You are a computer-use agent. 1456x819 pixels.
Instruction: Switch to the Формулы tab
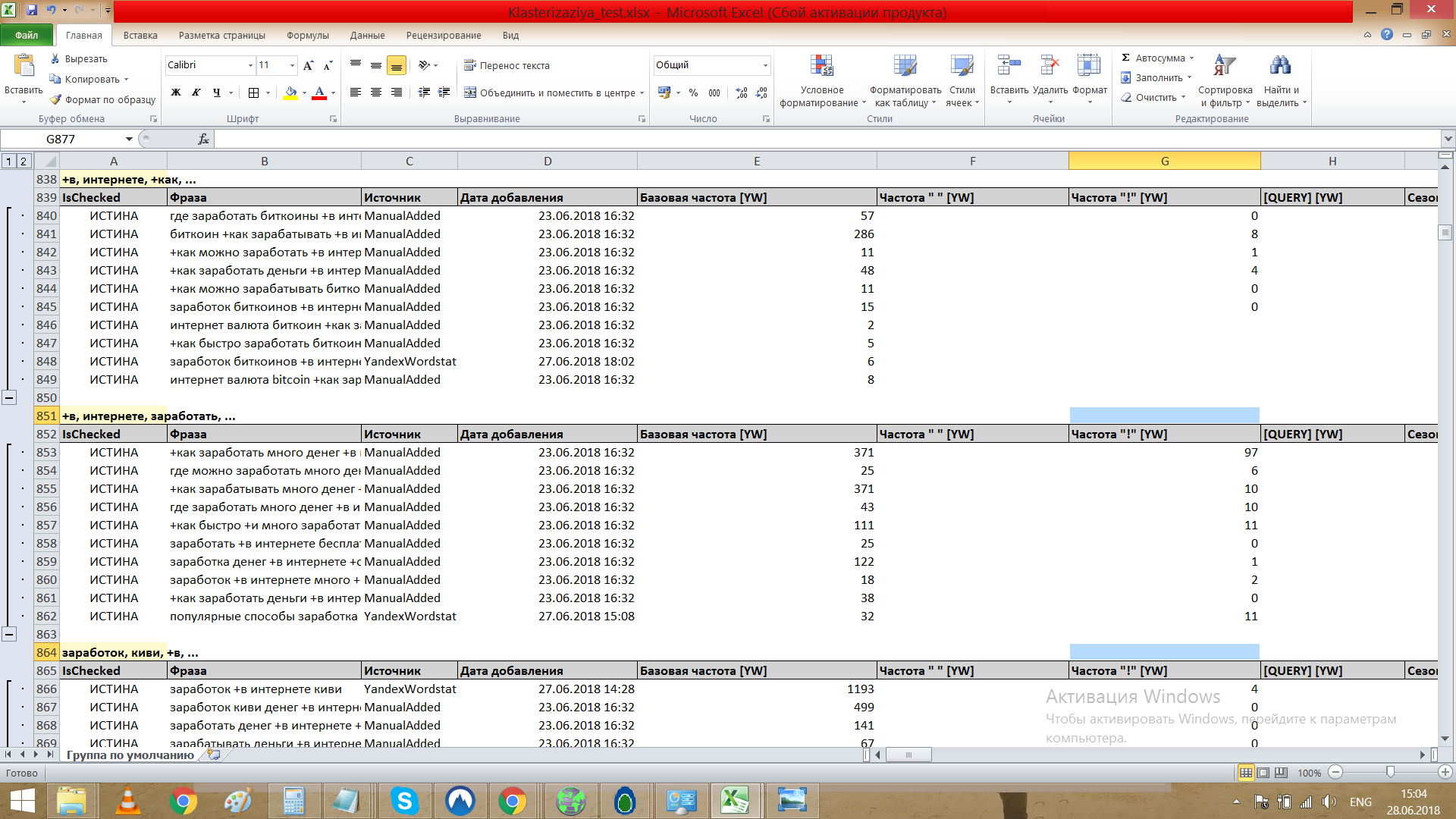point(308,35)
